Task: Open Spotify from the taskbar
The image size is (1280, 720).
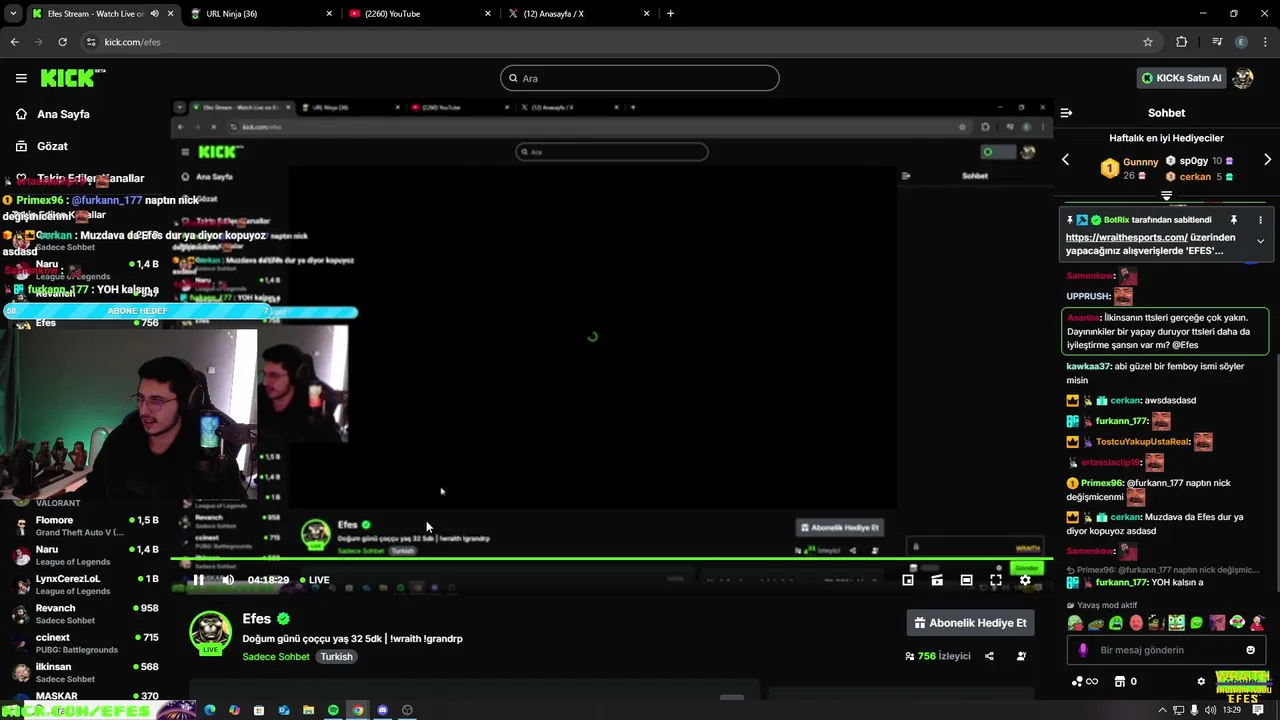Action: click(333, 710)
